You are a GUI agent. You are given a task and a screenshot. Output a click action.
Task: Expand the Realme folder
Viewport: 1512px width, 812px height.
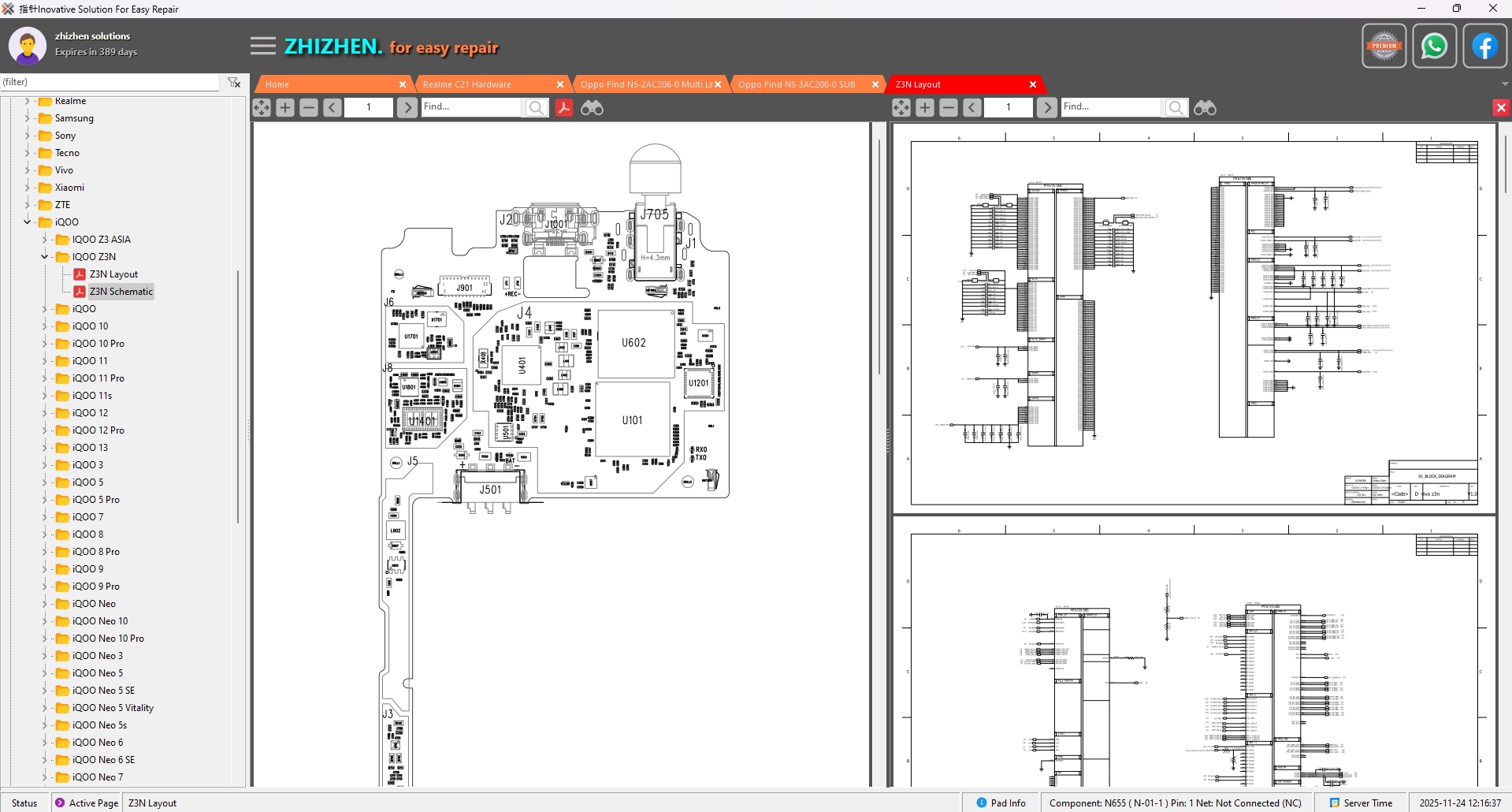point(28,101)
